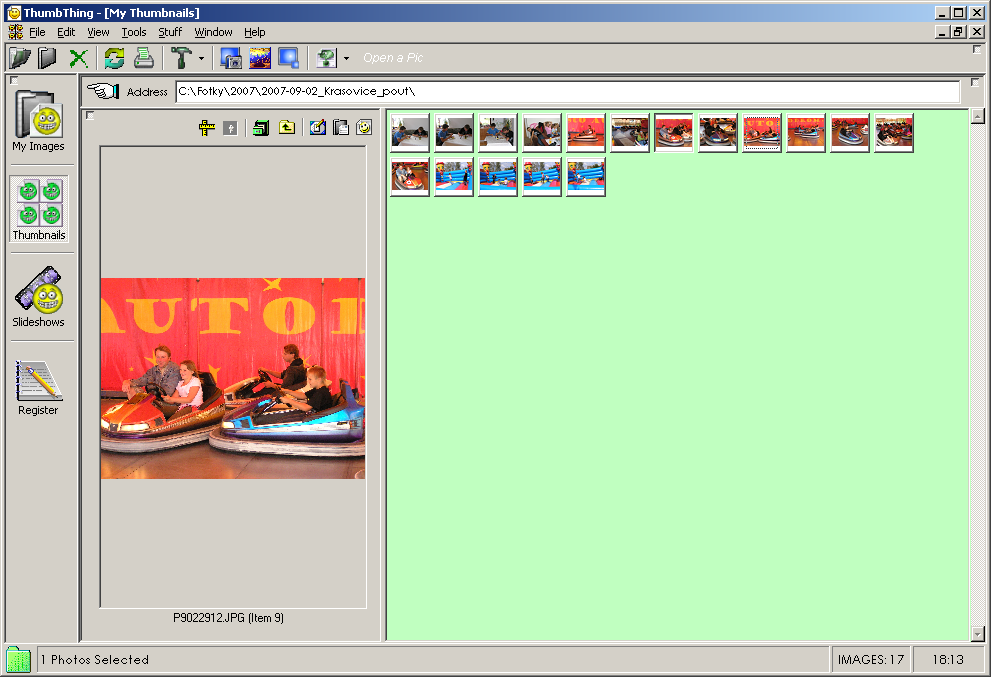Select the seventh thumbnail in top row
The image size is (991, 677).
click(674, 133)
